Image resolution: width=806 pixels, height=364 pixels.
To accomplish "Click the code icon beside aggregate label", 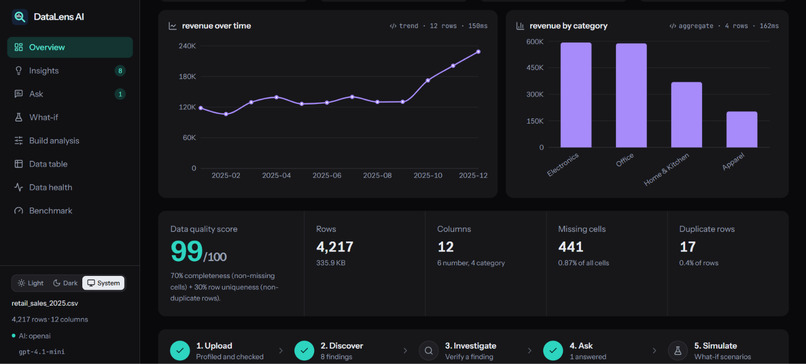I will pos(672,26).
